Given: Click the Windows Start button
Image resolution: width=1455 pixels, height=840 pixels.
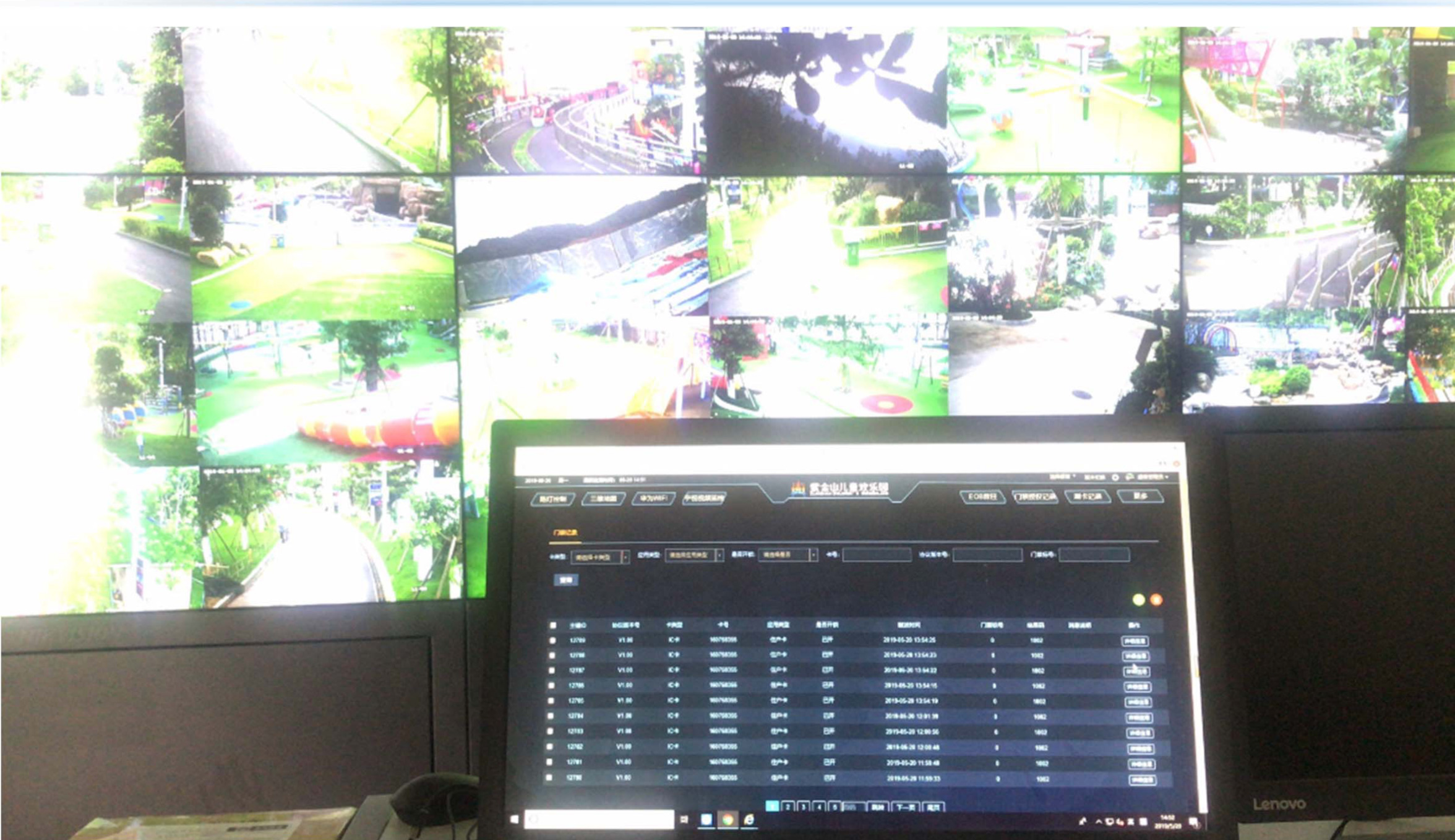Looking at the screenshot, I should coord(514,820).
